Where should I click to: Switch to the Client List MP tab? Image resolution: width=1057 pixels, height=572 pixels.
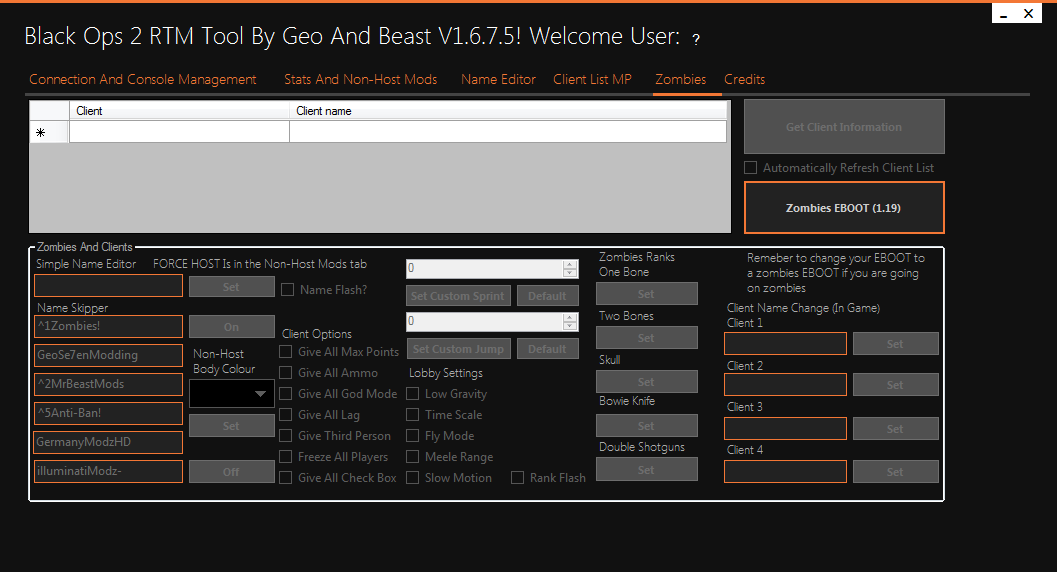tap(593, 80)
